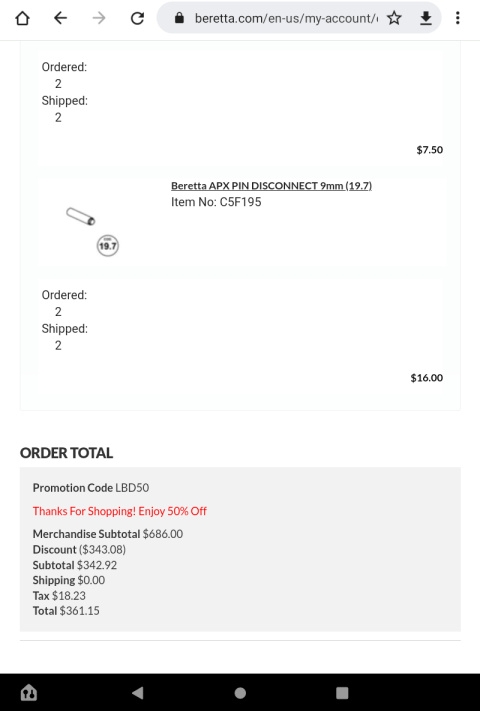Click the Promotion Code LBD50 text
480x711 pixels.
click(x=91, y=487)
